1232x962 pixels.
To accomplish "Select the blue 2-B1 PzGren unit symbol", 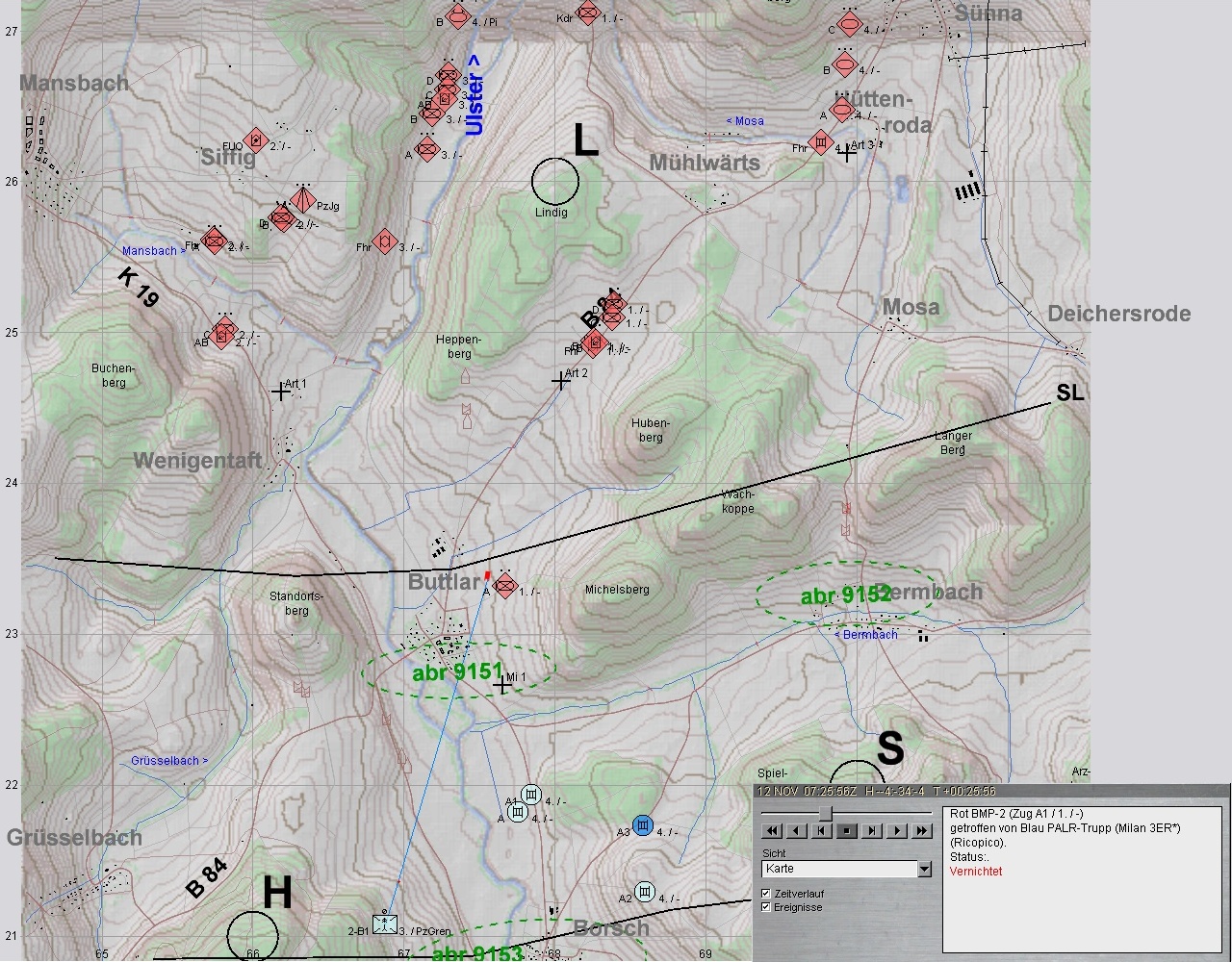I will (385, 924).
